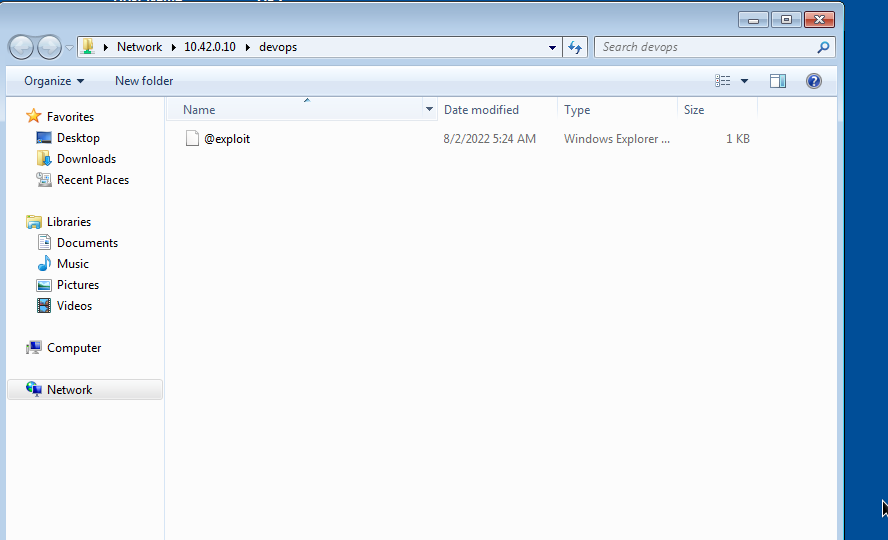
Task: Click the Libraries icon
Action: tap(34, 221)
